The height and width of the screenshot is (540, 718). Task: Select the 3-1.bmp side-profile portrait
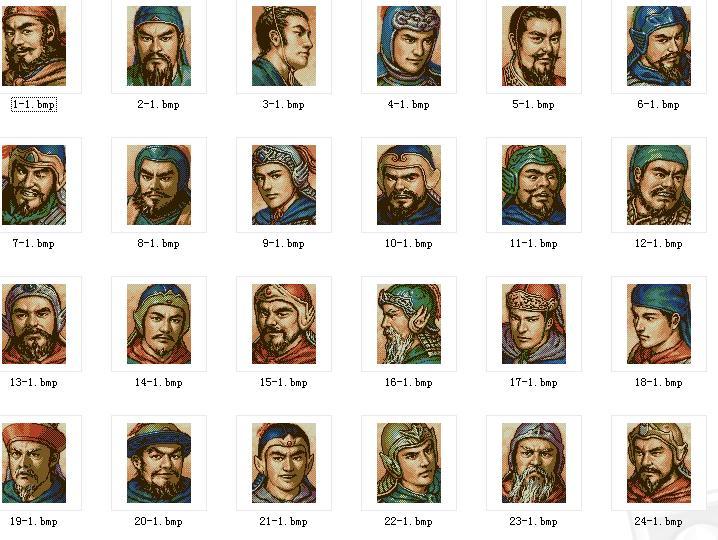tap(284, 46)
